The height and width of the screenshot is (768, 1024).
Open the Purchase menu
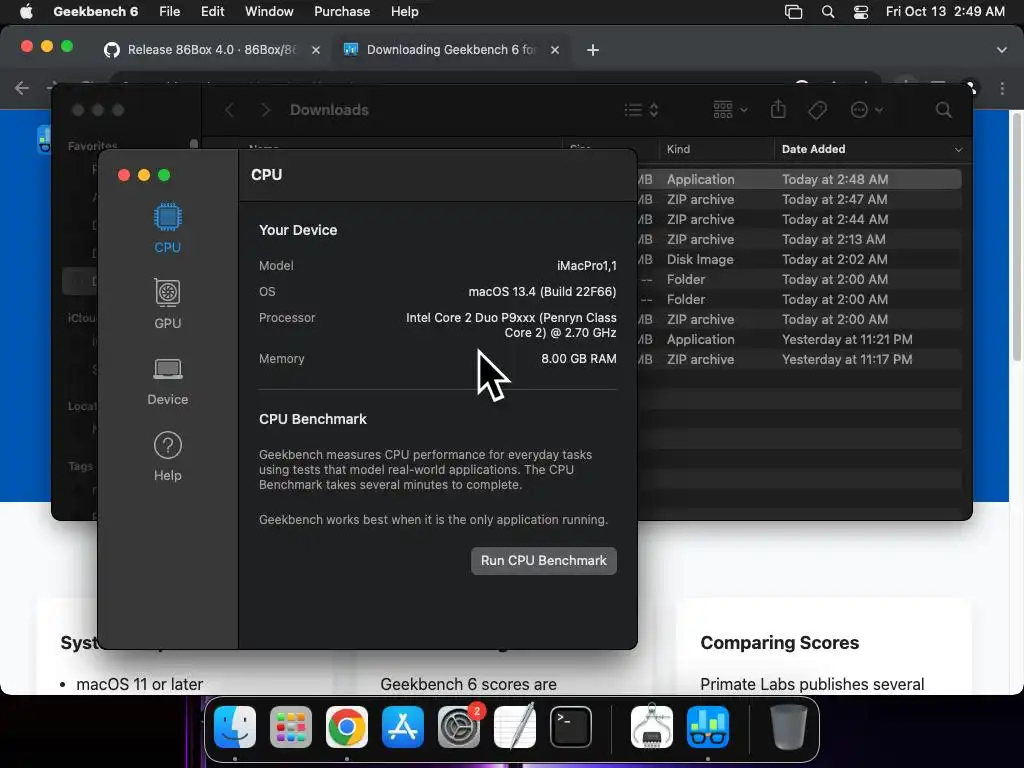[x=342, y=12]
